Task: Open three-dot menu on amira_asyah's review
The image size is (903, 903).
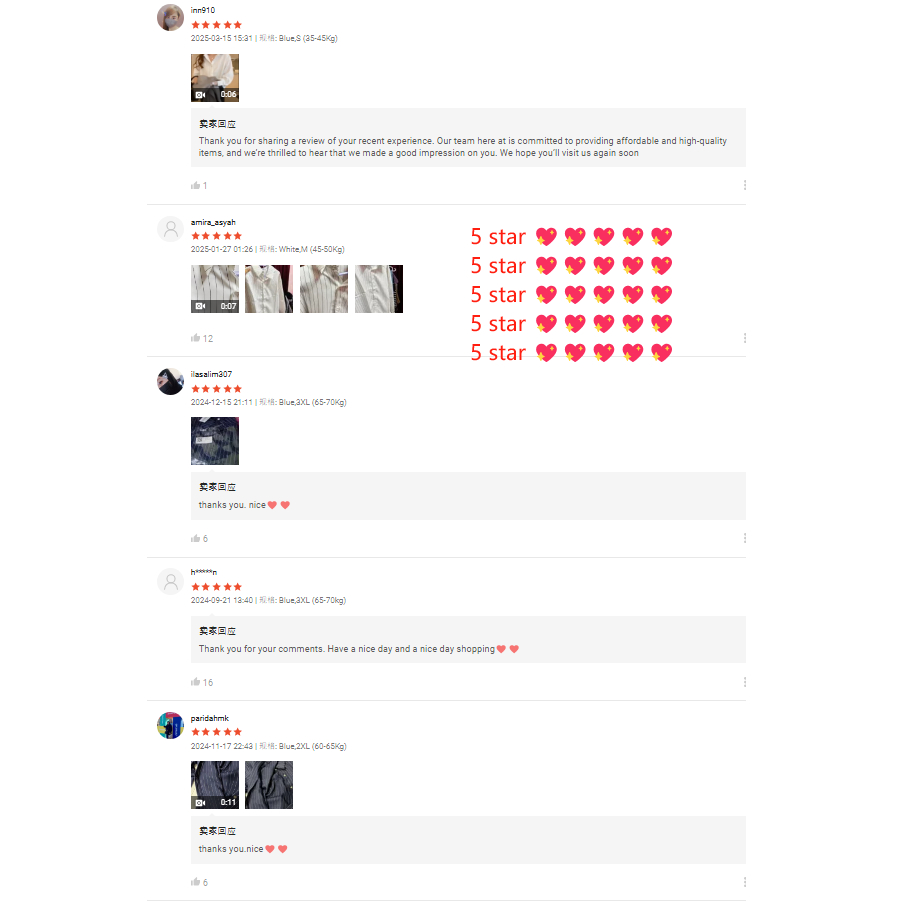Action: tap(745, 338)
